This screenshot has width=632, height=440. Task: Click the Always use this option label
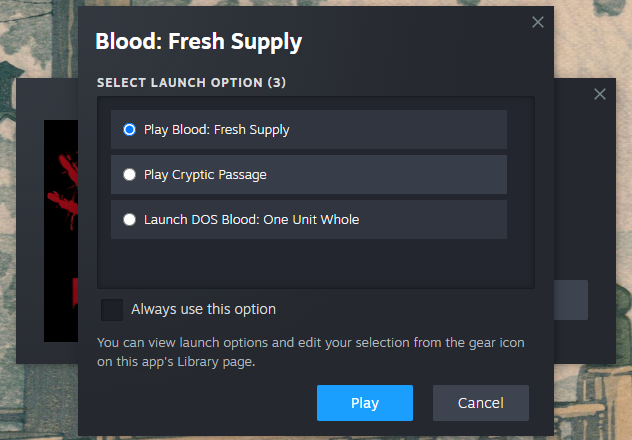[x=203, y=309]
